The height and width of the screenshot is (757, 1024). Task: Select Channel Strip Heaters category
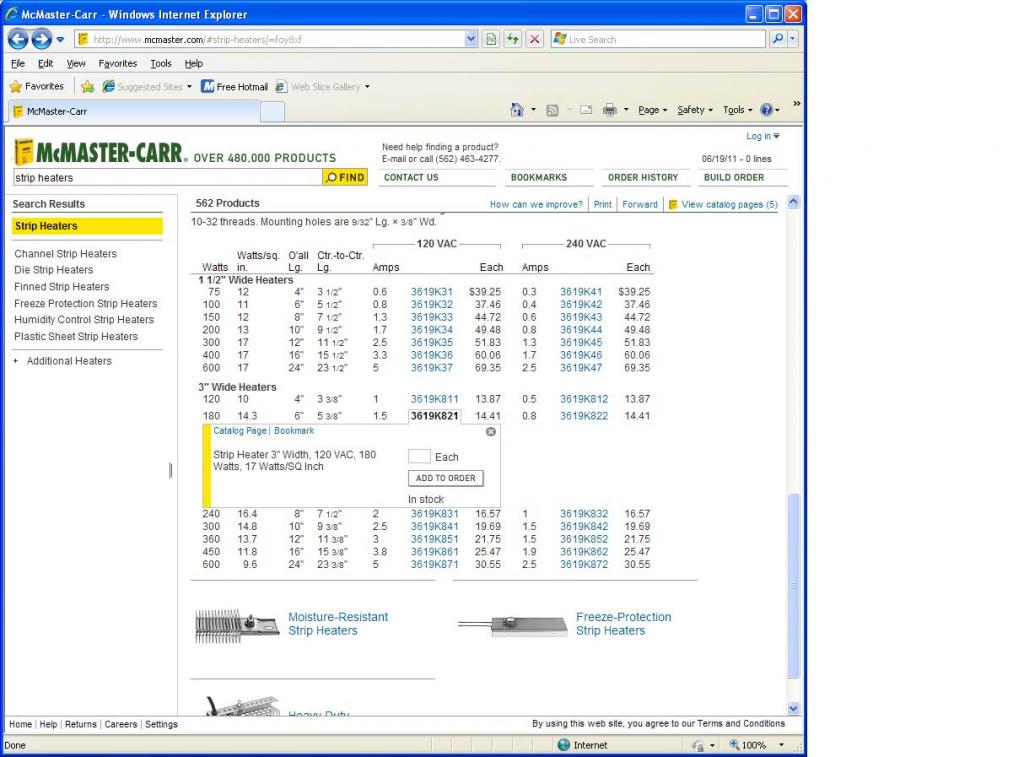click(x=65, y=253)
